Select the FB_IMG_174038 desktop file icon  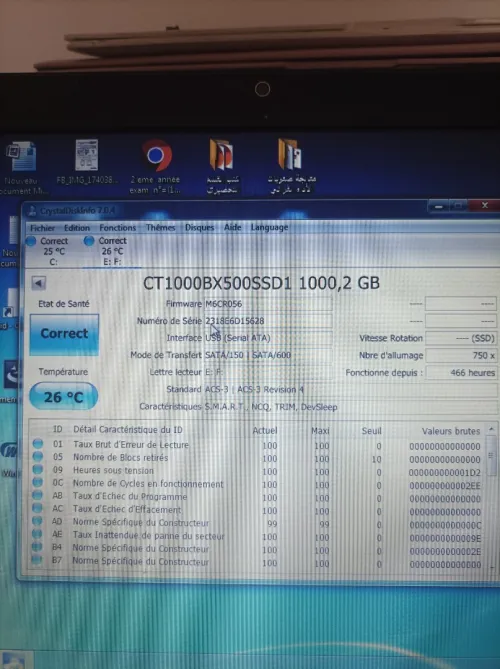(87, 162)
